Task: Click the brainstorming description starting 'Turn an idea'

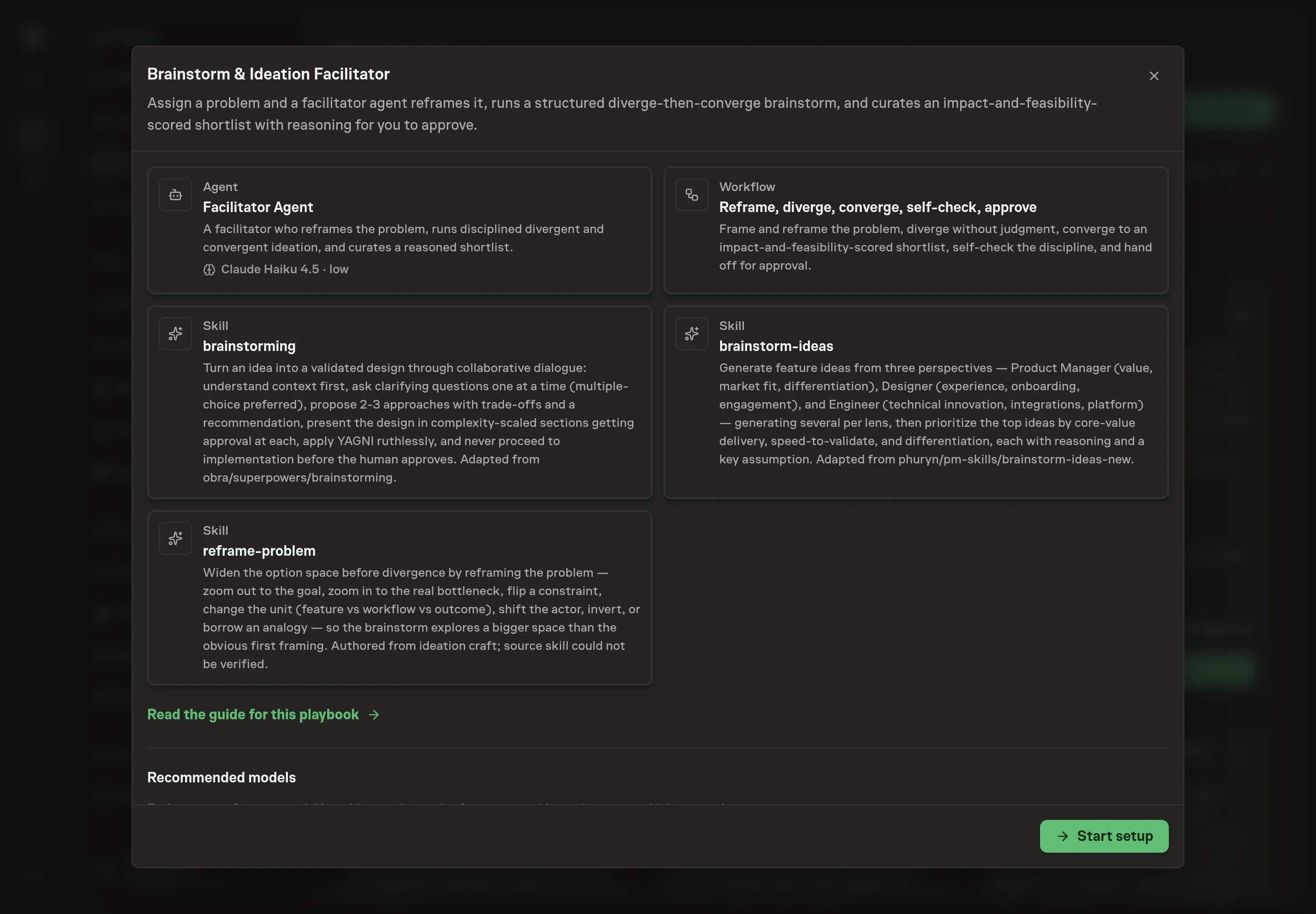Action: (418, 422)
